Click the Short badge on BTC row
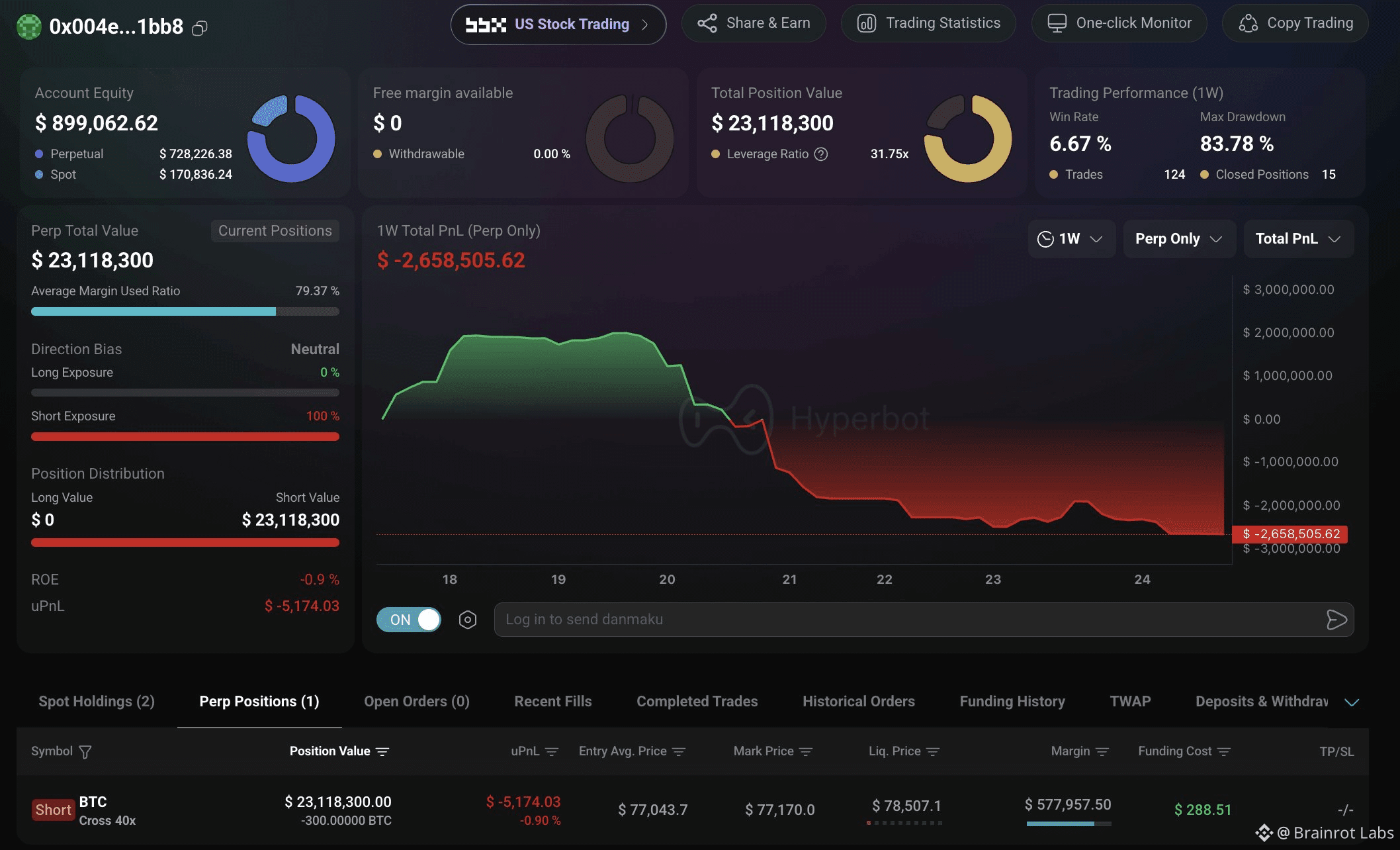 coord(53,810)
